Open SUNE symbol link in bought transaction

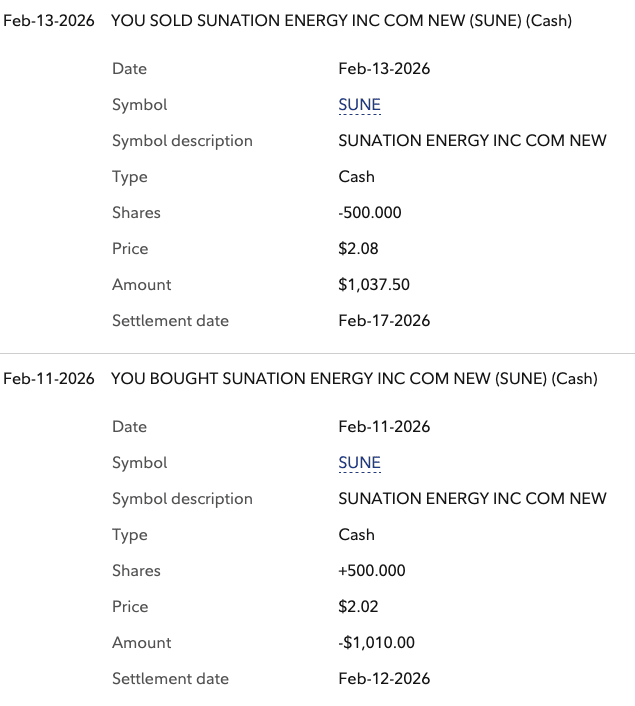click(x=359, y=463)
